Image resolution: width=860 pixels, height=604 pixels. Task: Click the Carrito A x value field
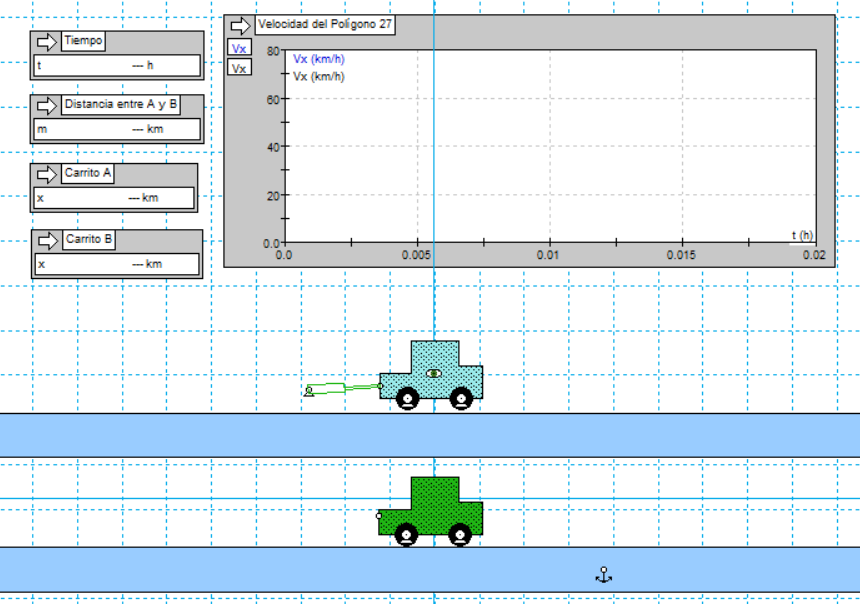[115, 198]
